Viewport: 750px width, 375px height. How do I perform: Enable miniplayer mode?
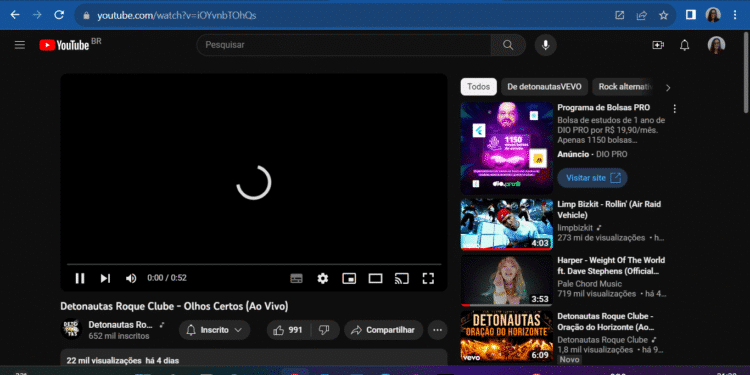[349, 278]
